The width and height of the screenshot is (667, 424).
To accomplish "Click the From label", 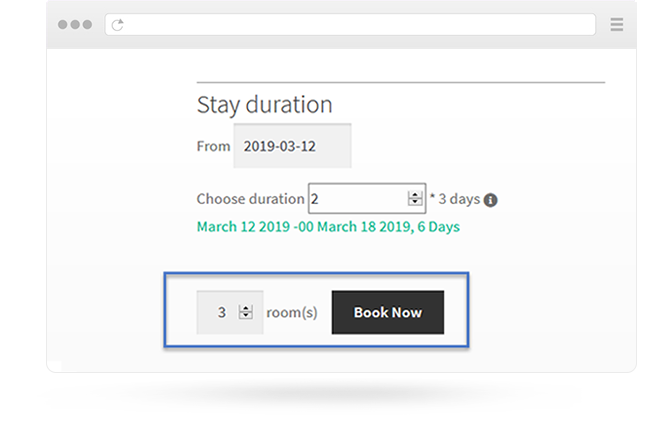I will click(213, 146).
